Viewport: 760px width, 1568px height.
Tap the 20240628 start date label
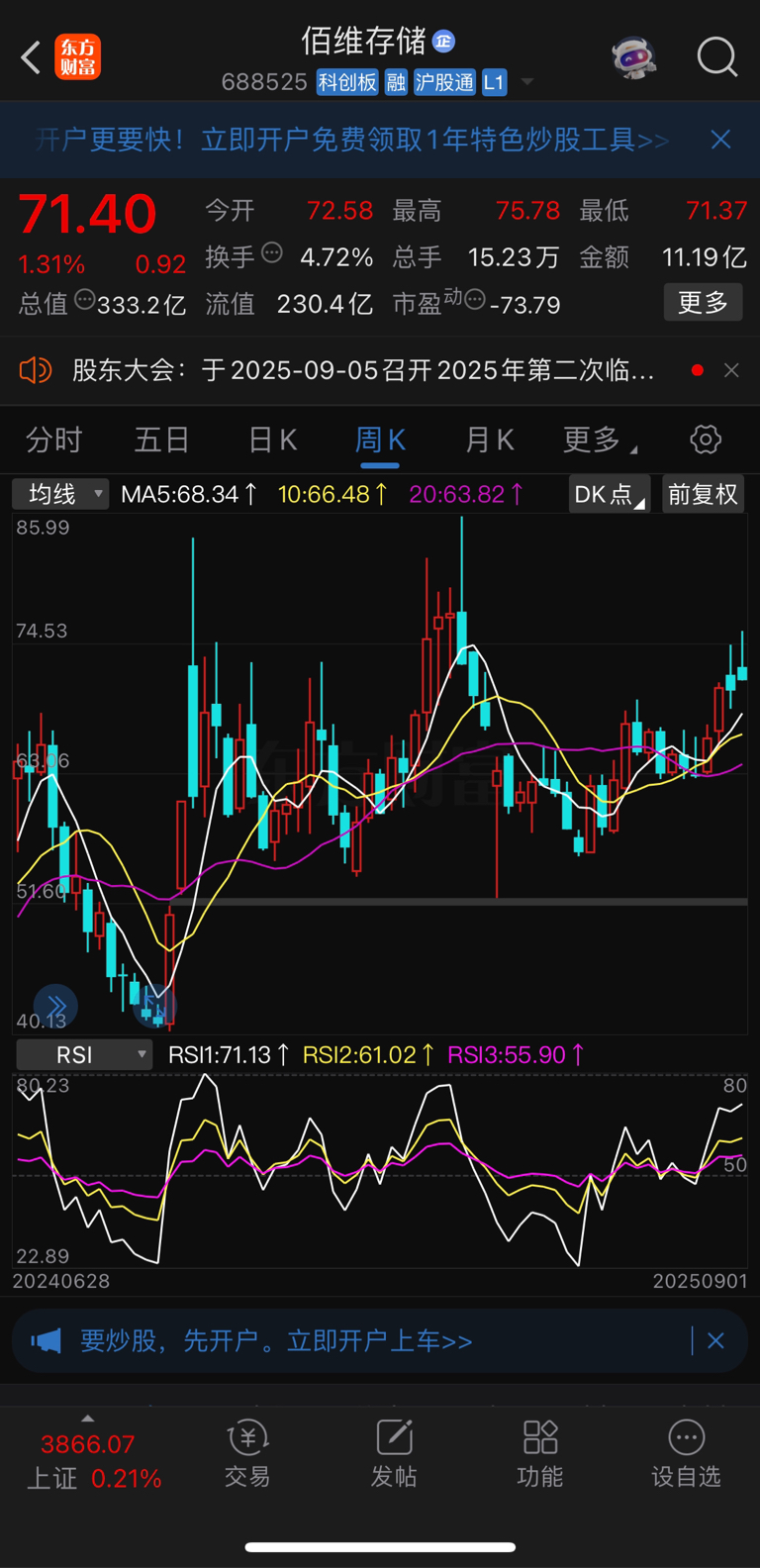pyautogui.click(x=61, y=1281)
